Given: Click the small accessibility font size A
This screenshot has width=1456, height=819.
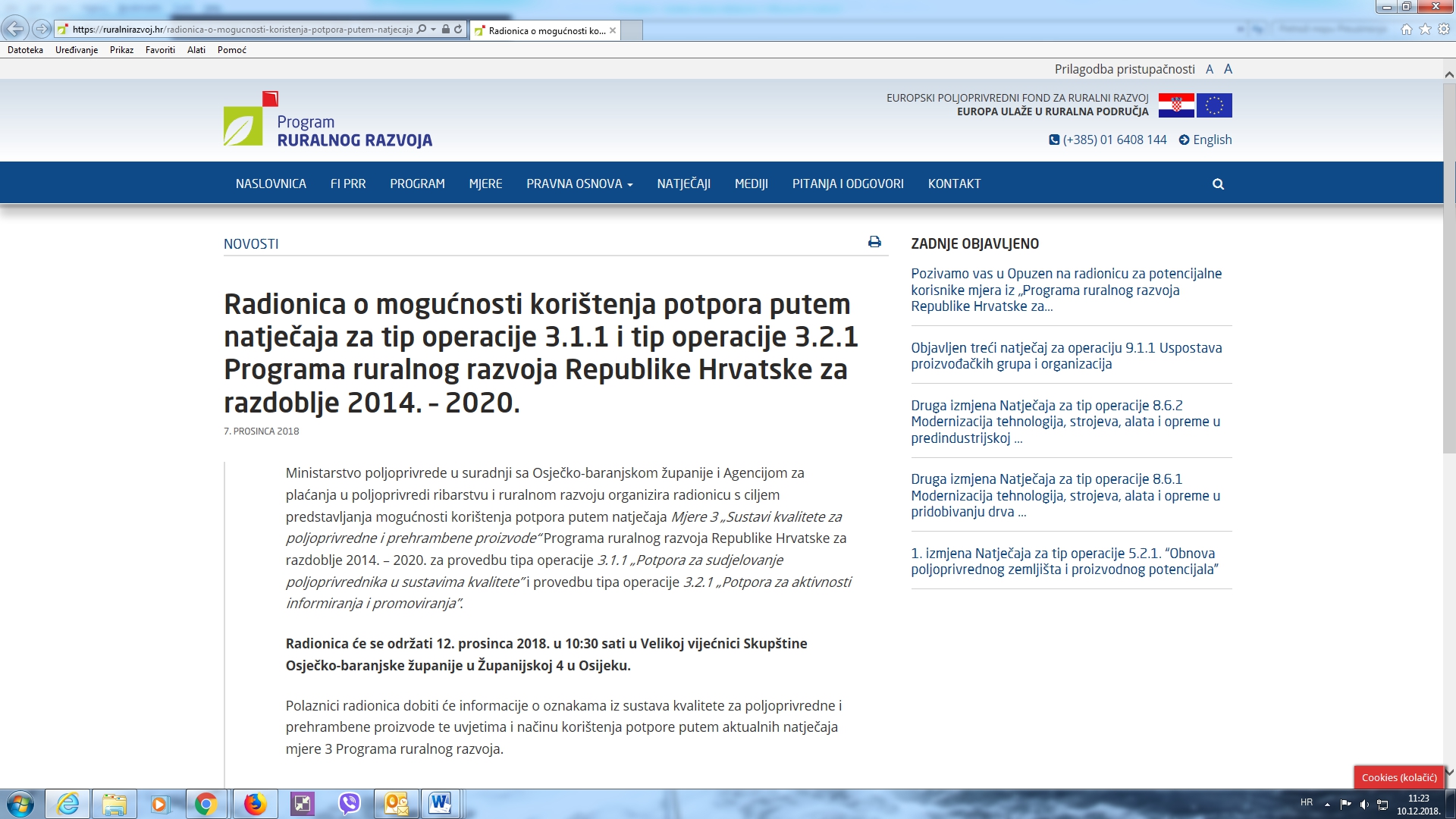Looking at the screenshot, I should click(x=1210, y=69).
